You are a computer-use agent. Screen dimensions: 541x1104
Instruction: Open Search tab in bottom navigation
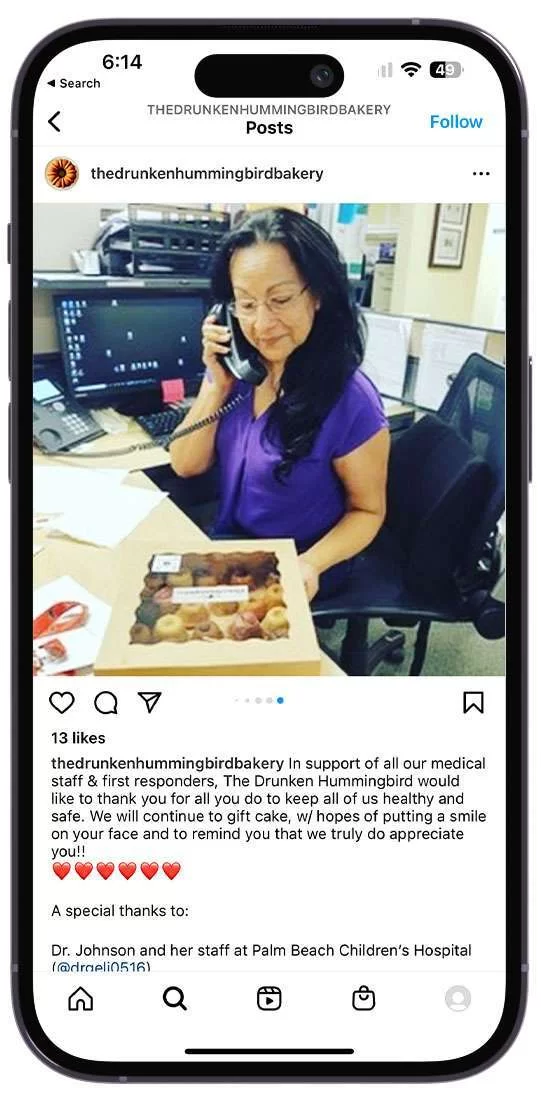pos(175,998)
